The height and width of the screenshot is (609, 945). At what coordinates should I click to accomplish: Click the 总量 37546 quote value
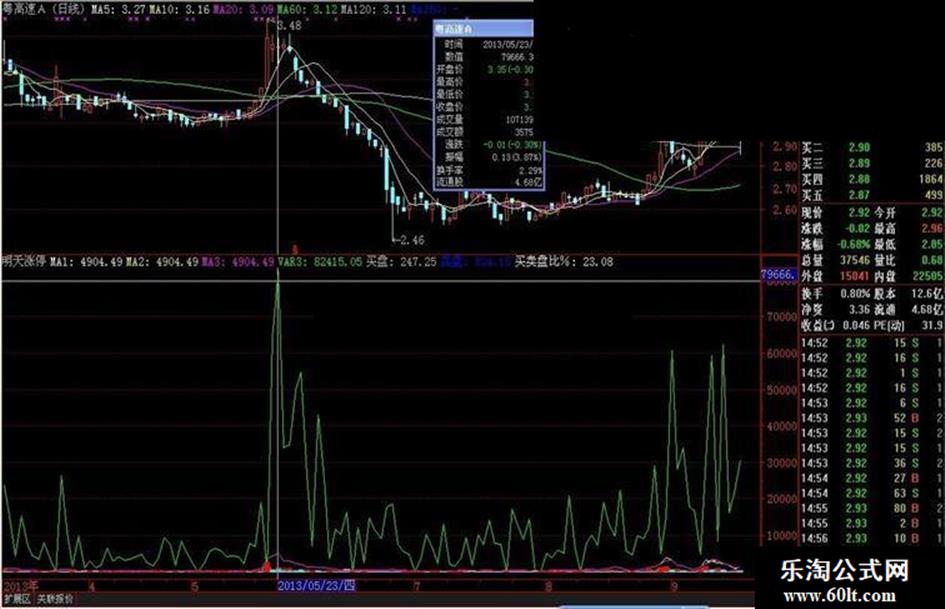[856, 260]
